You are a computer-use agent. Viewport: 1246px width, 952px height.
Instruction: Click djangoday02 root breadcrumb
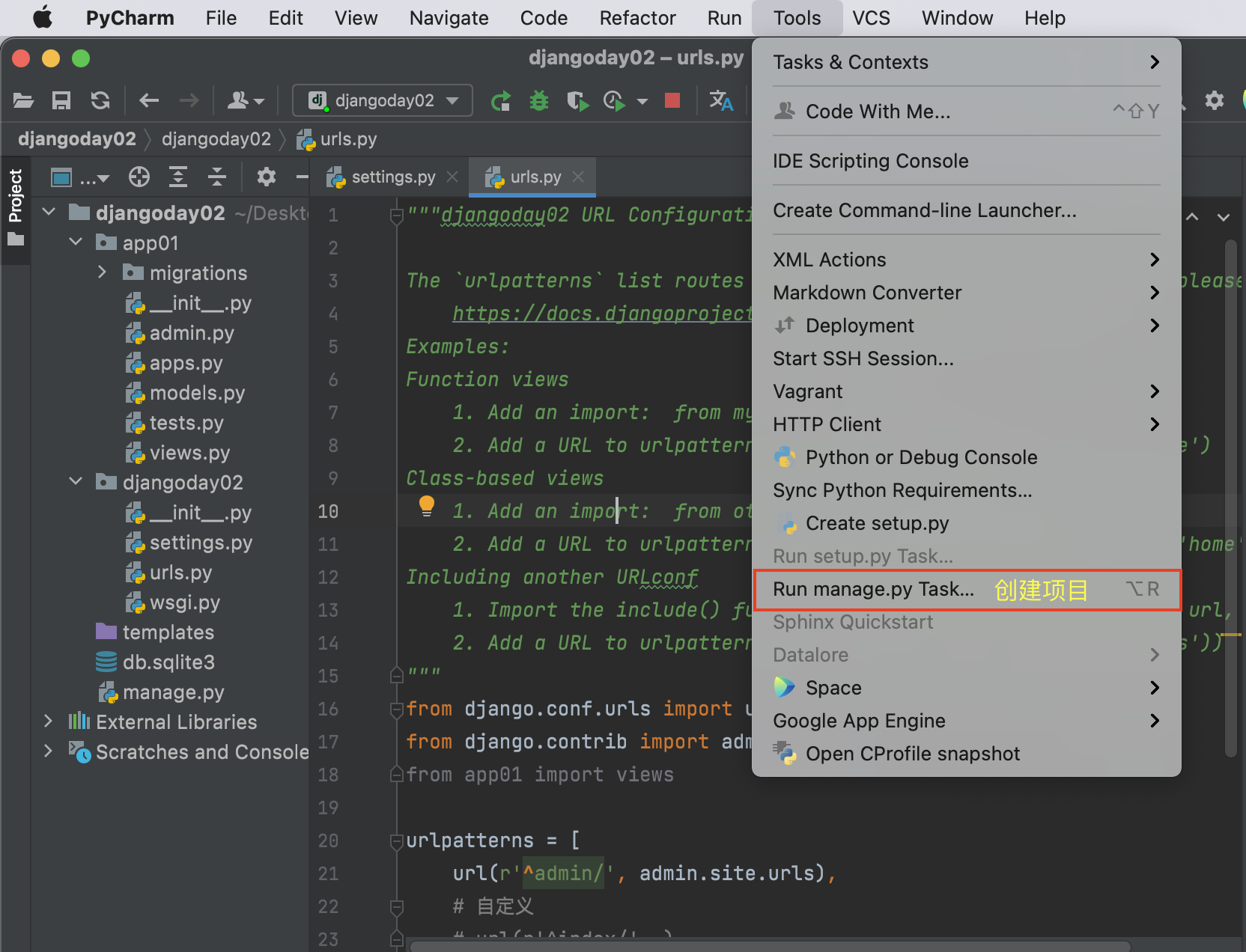77,139
